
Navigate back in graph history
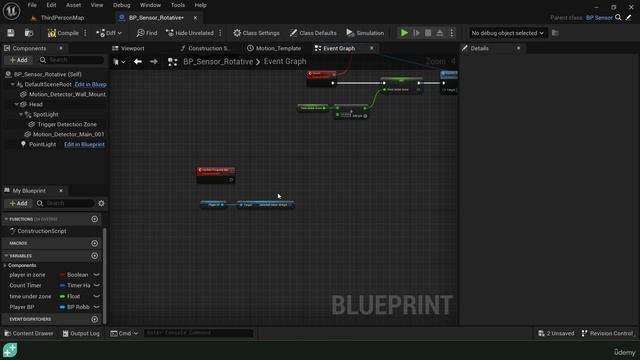pos(138,62)
